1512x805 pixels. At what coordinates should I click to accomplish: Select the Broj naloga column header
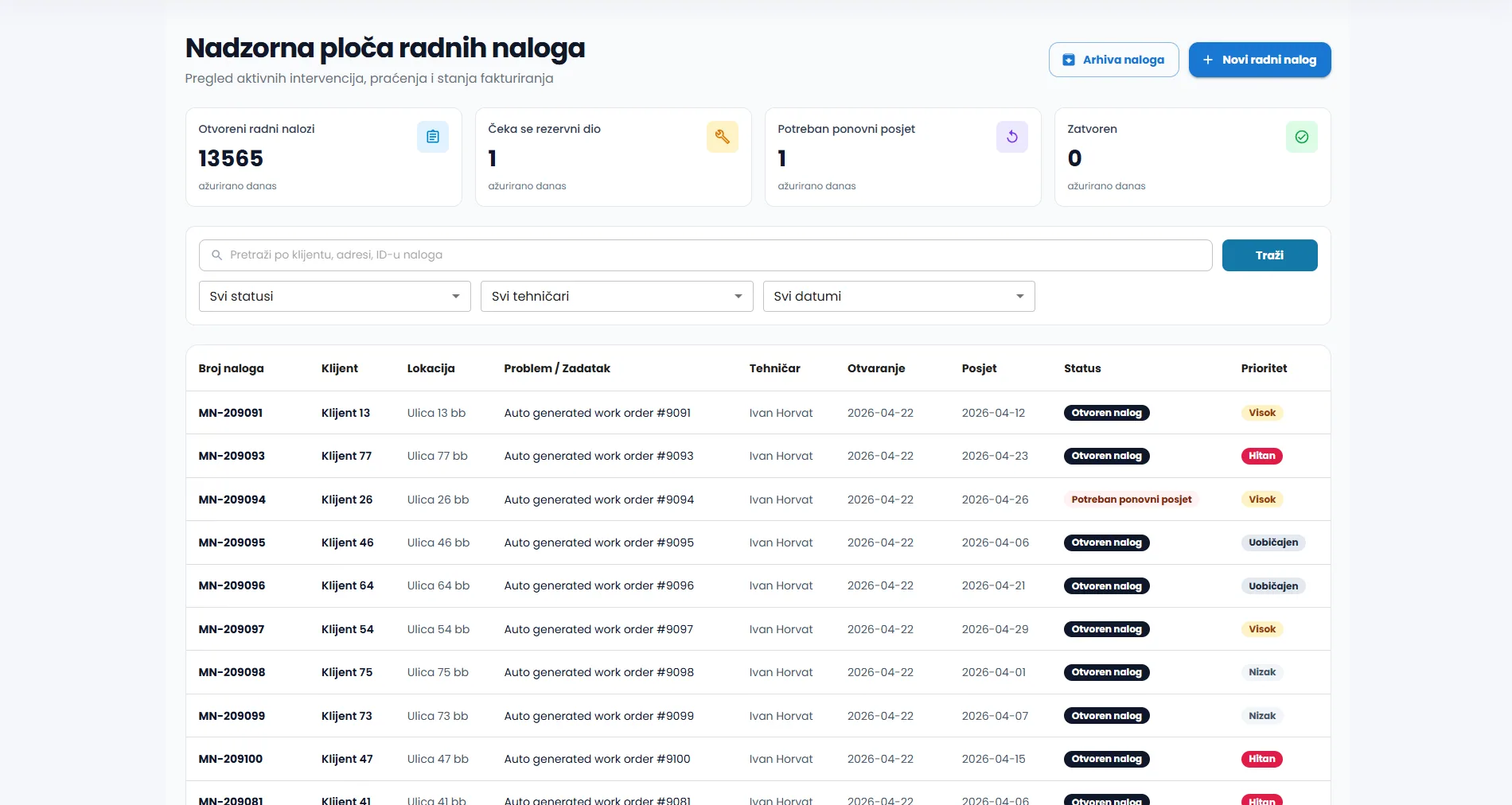click(232, 368)
